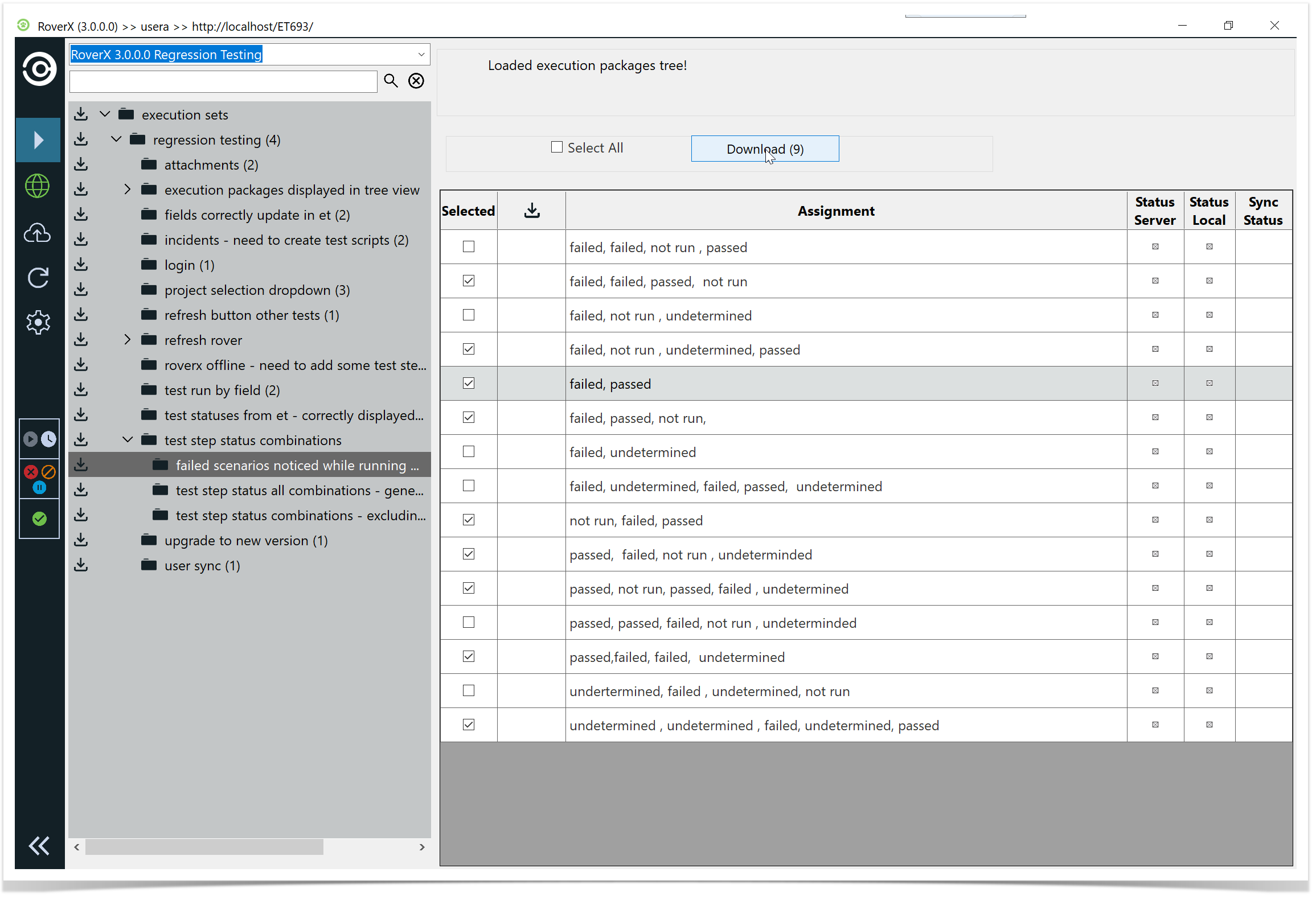Click the cloud upload icon

pos(38,233)
